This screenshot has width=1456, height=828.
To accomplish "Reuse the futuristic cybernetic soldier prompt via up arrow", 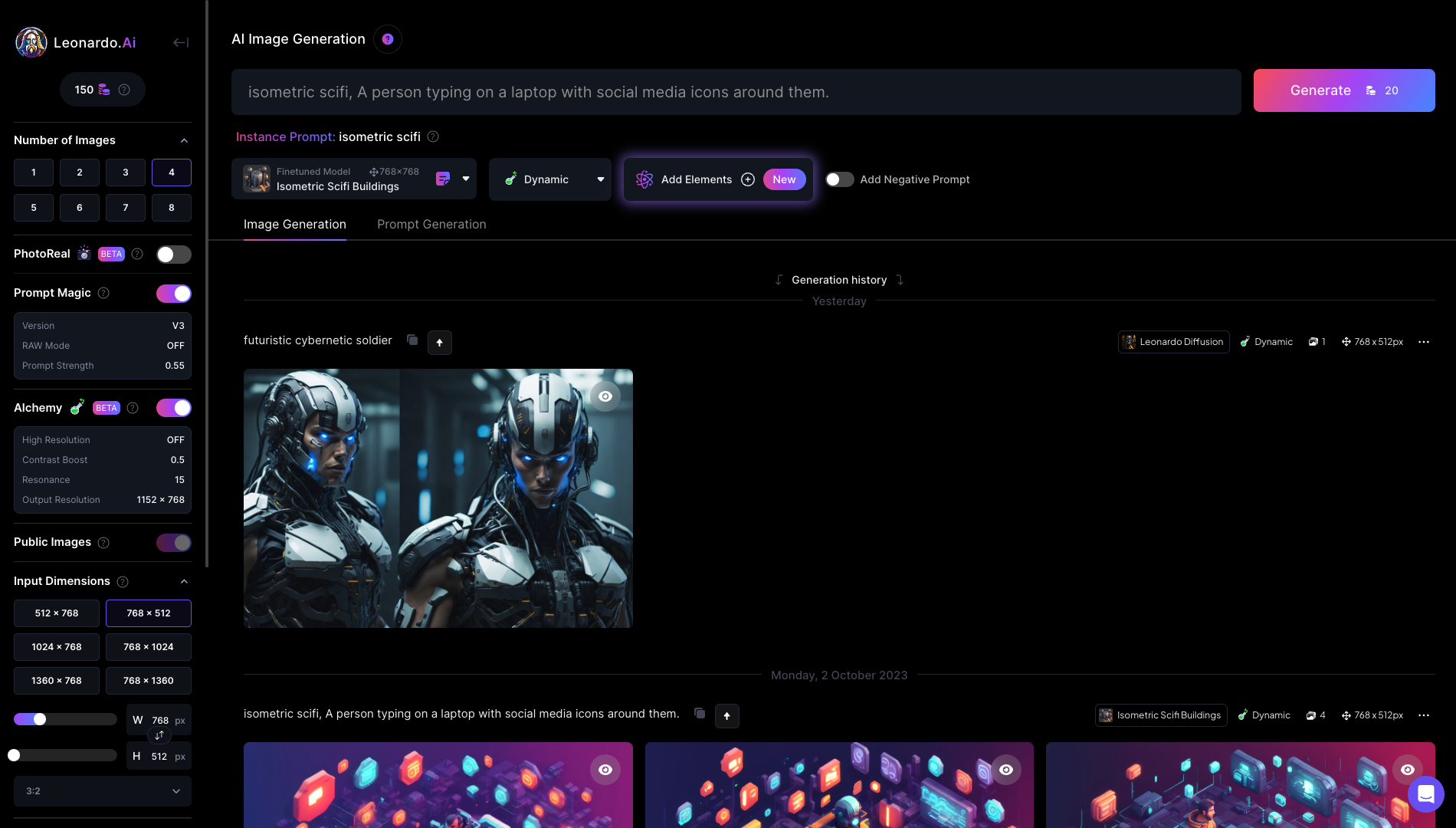I will [x=440, y=343].
